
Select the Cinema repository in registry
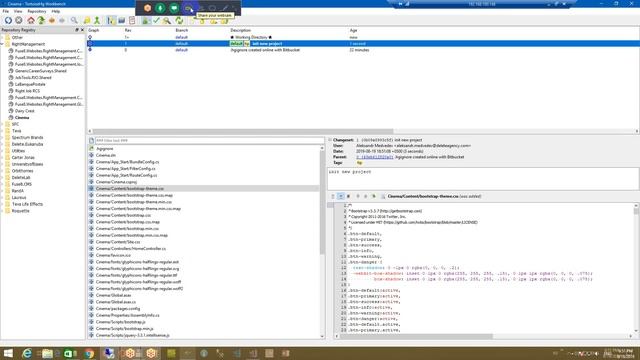[x=22, y=118]
